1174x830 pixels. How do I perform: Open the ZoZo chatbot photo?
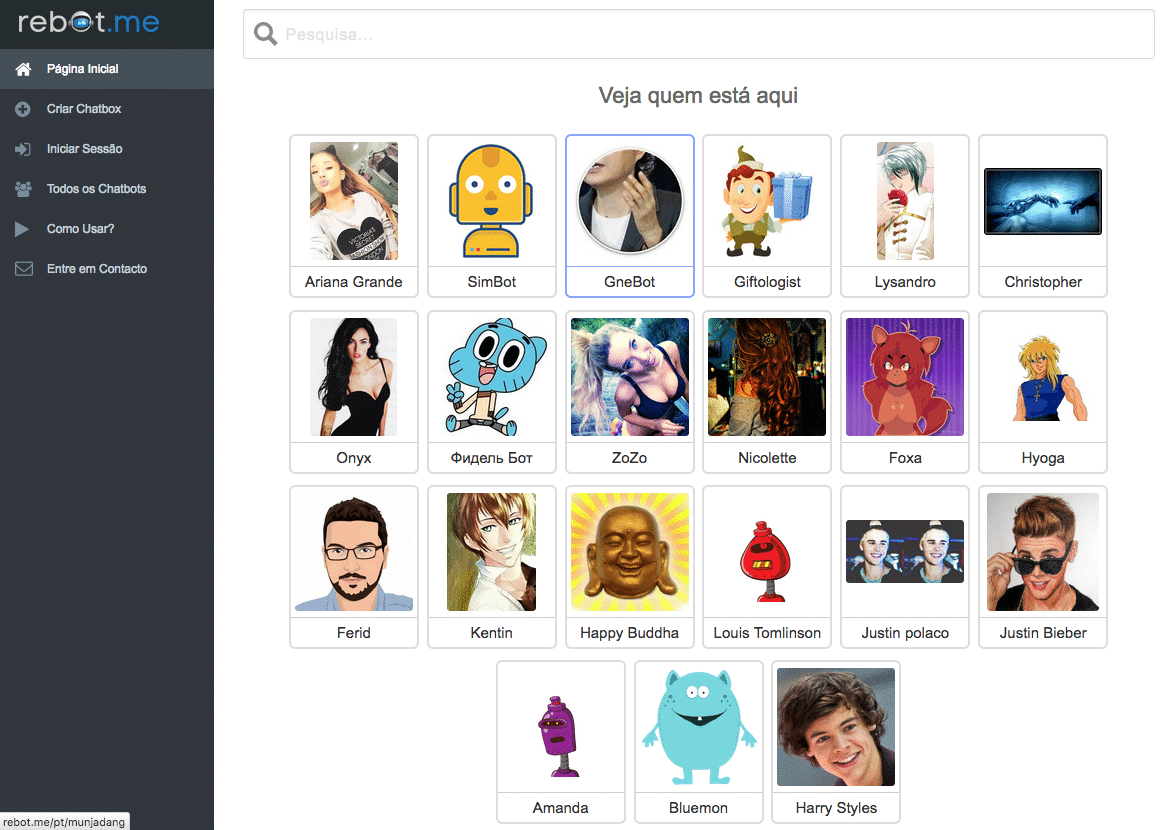pyautogui.click(x=630, y=376)
